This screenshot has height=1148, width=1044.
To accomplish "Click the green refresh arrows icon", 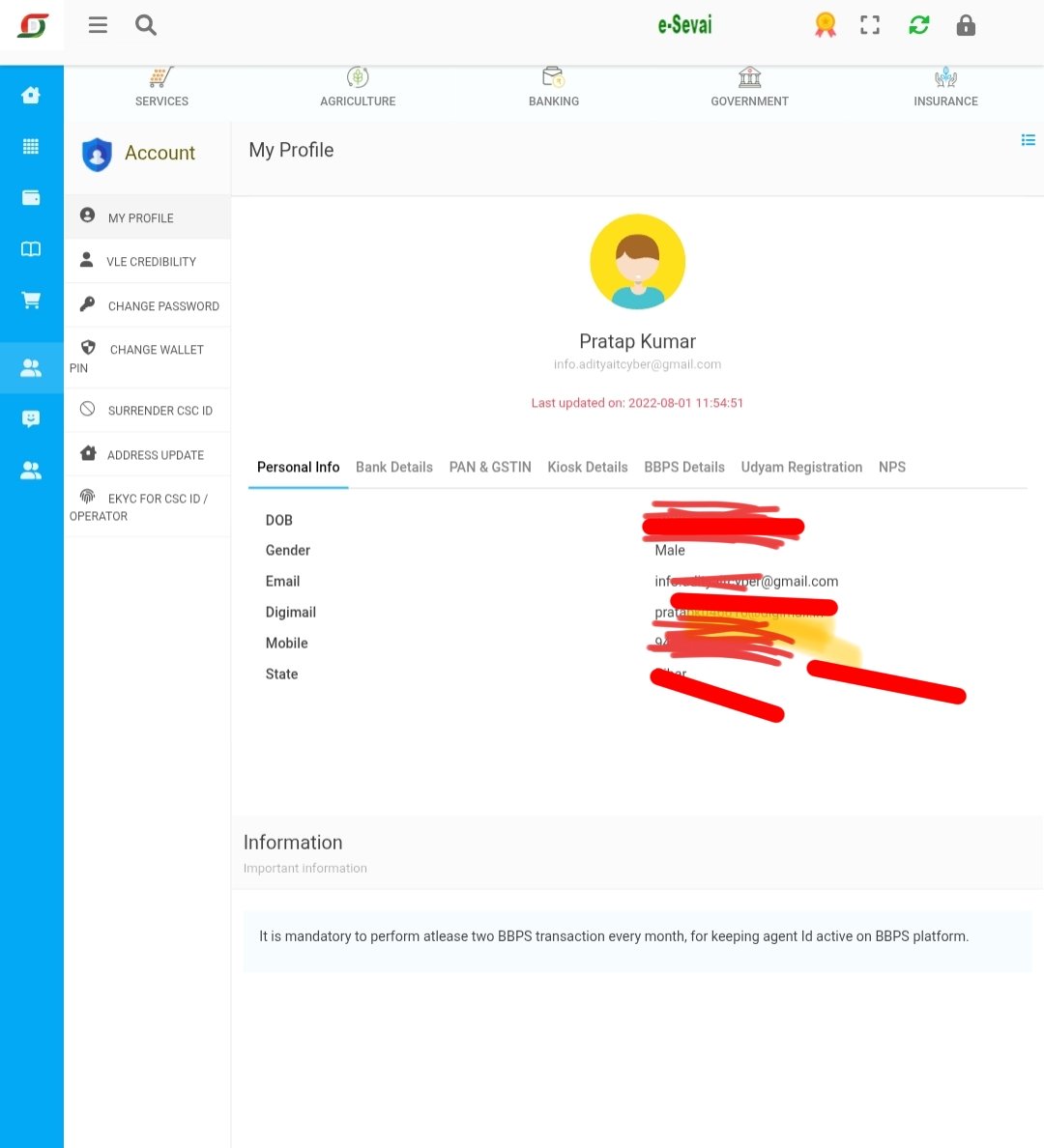I will point(918,25).
